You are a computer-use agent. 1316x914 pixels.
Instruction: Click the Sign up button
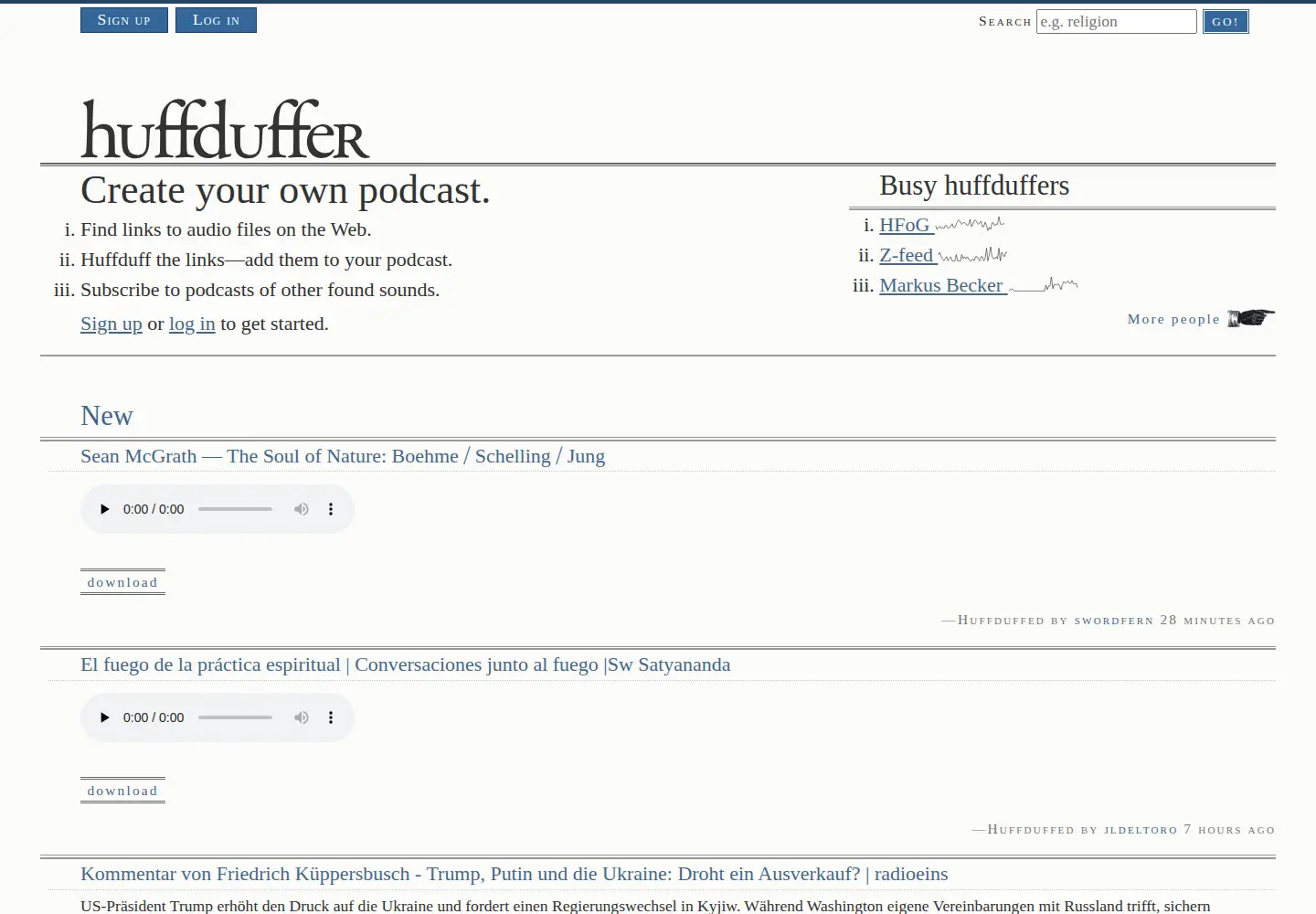pyautogui.click(x=124, y=20)
